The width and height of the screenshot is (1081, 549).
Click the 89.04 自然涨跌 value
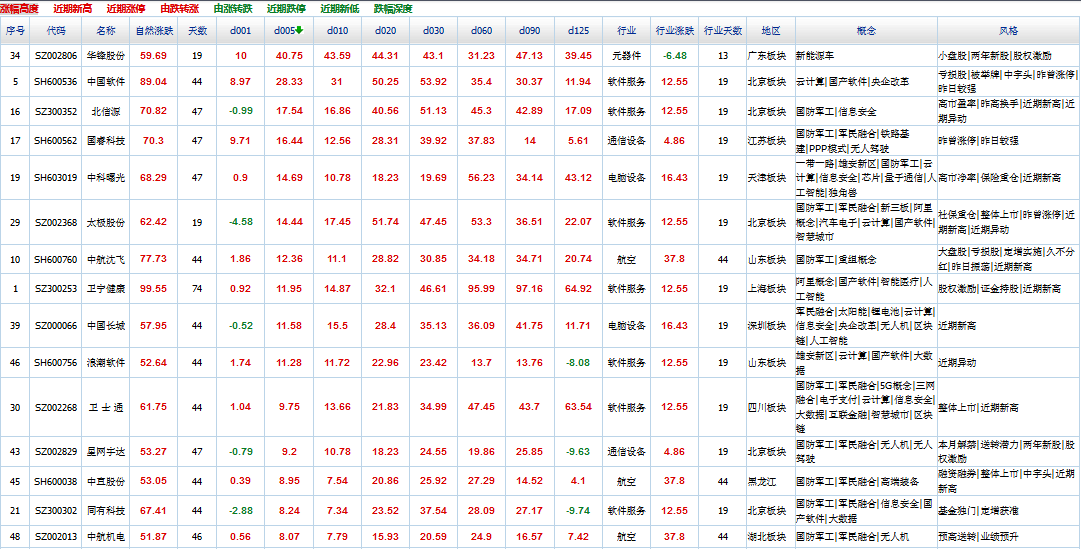click(153, 81)
